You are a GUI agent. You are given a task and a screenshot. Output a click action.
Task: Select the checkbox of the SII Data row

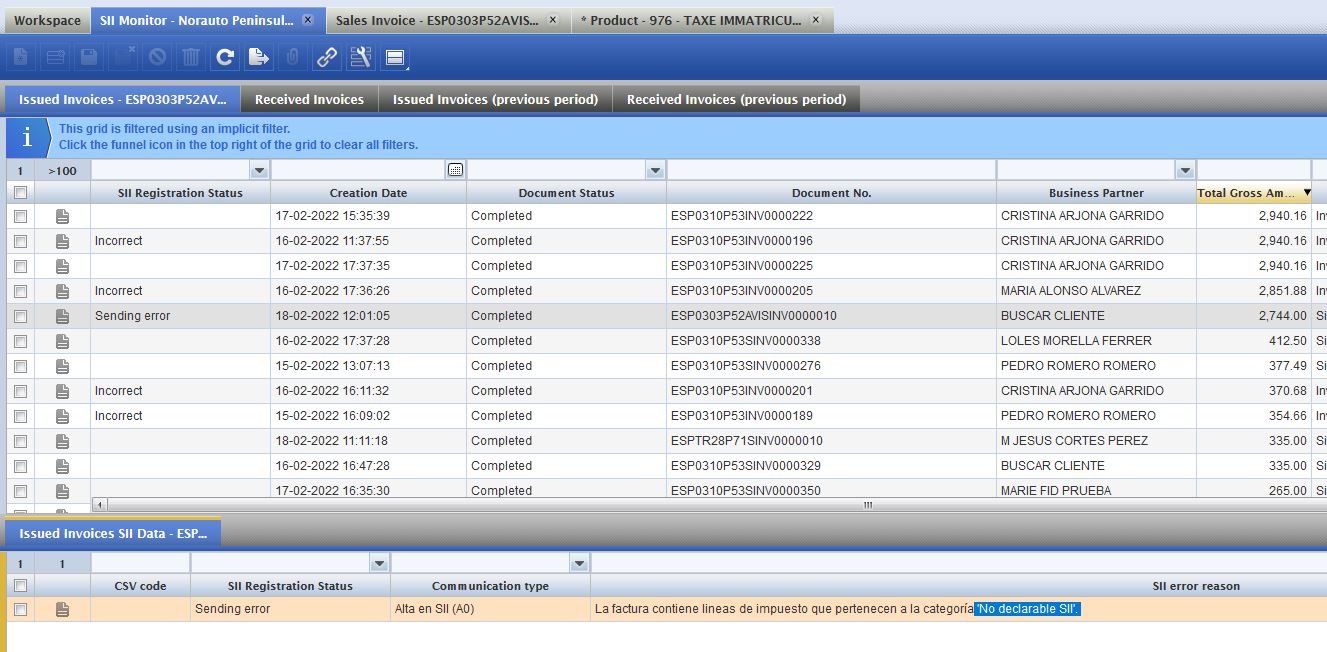[x=20, y=609]
